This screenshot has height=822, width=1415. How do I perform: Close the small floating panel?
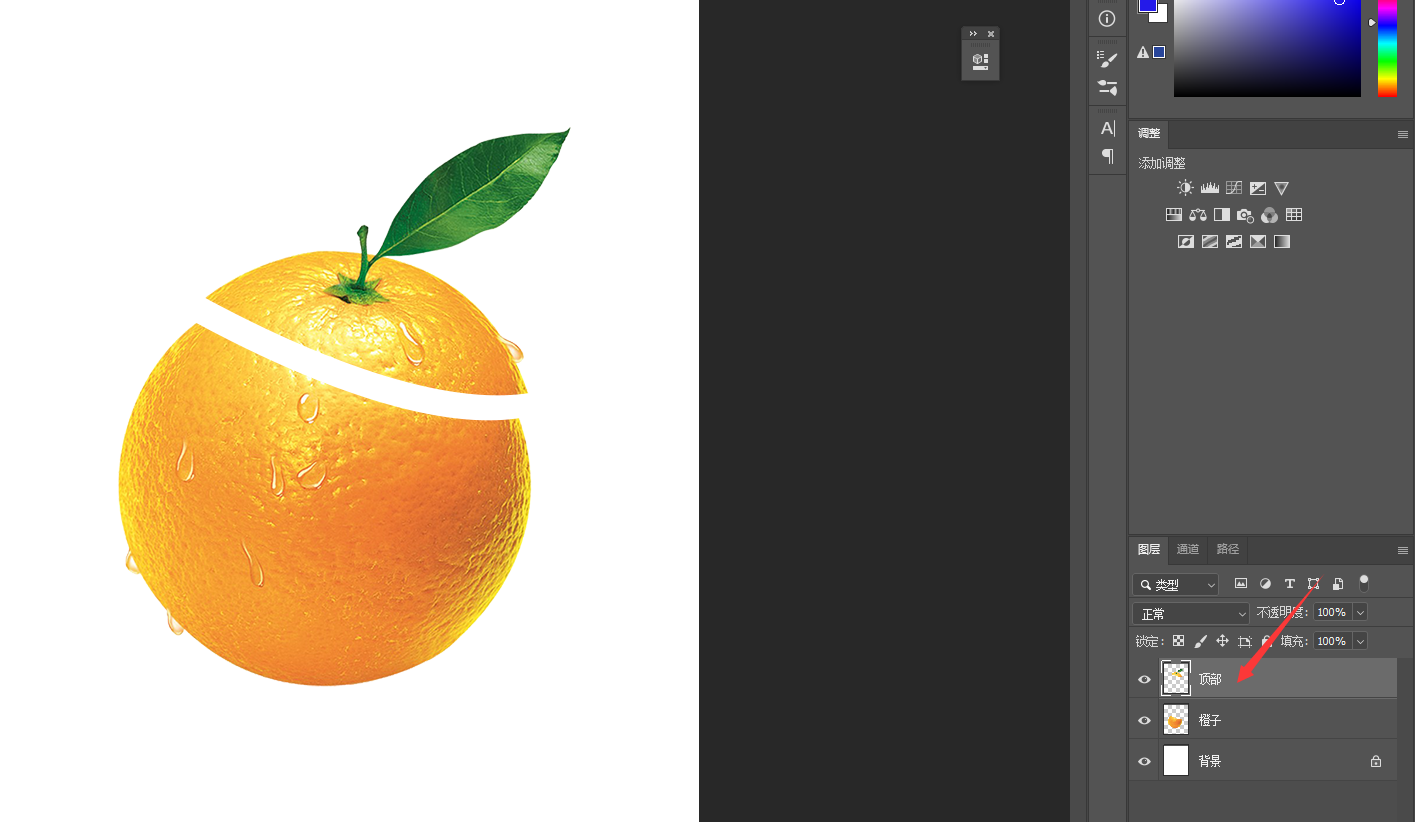pyautogui.click(x=991, y=34)
